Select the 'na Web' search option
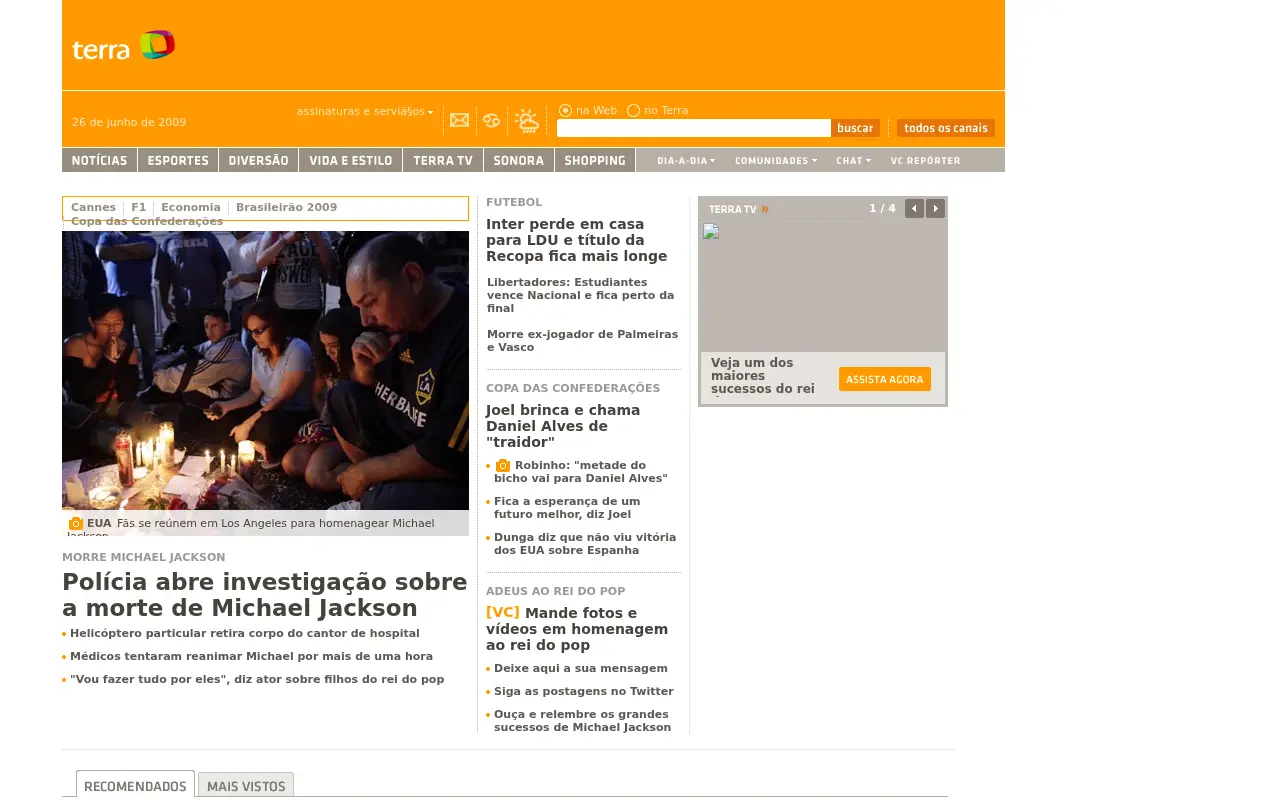Image resolution: width=1280 pixels, height=800 pixels. (x=565, y=110)
